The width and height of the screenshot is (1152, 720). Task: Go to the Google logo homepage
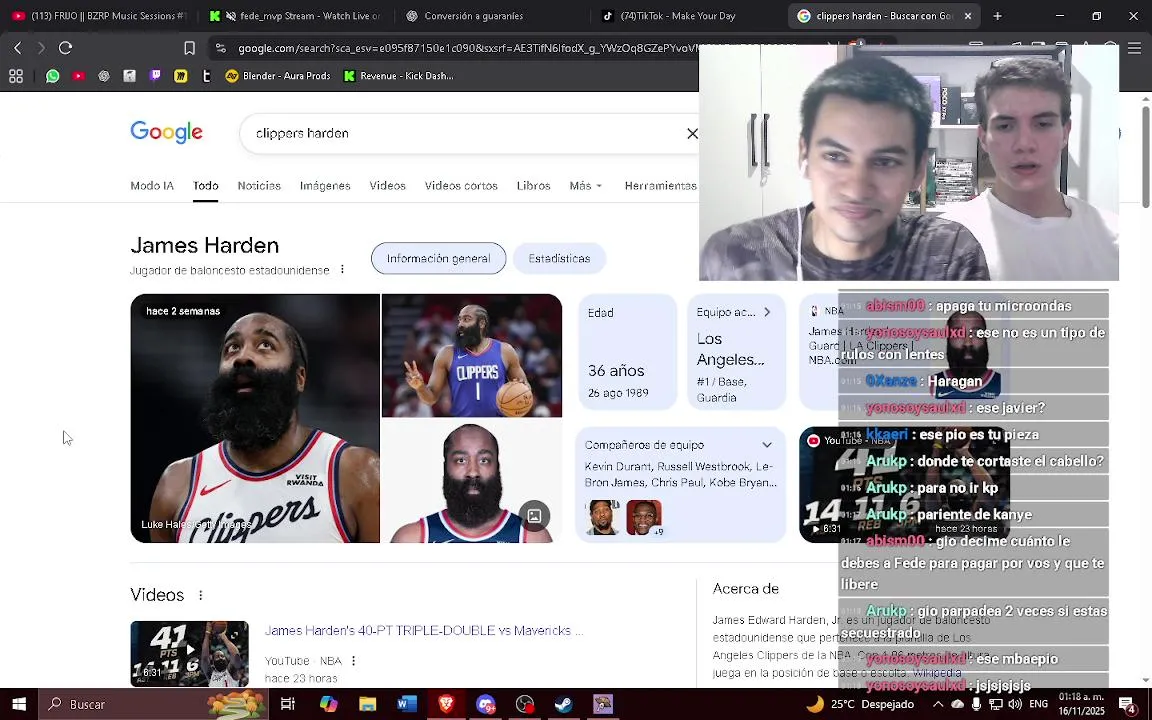(x=167, y=132)
